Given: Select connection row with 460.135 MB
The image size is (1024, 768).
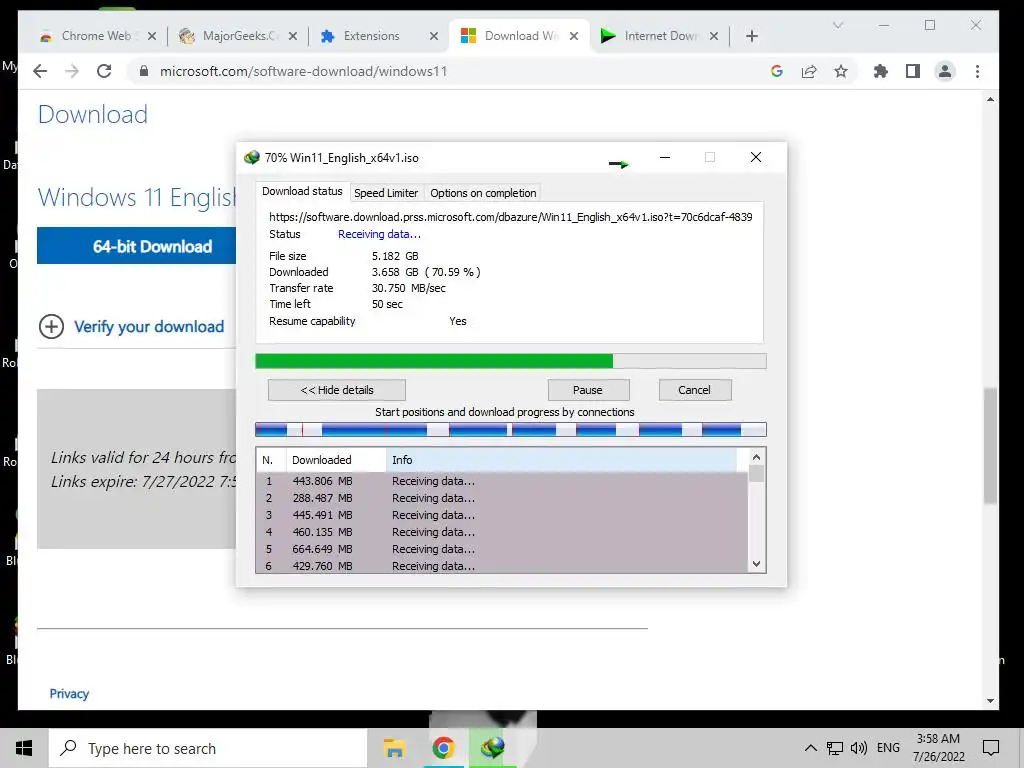Looking at the screenshot, I should tap(502, 532).
